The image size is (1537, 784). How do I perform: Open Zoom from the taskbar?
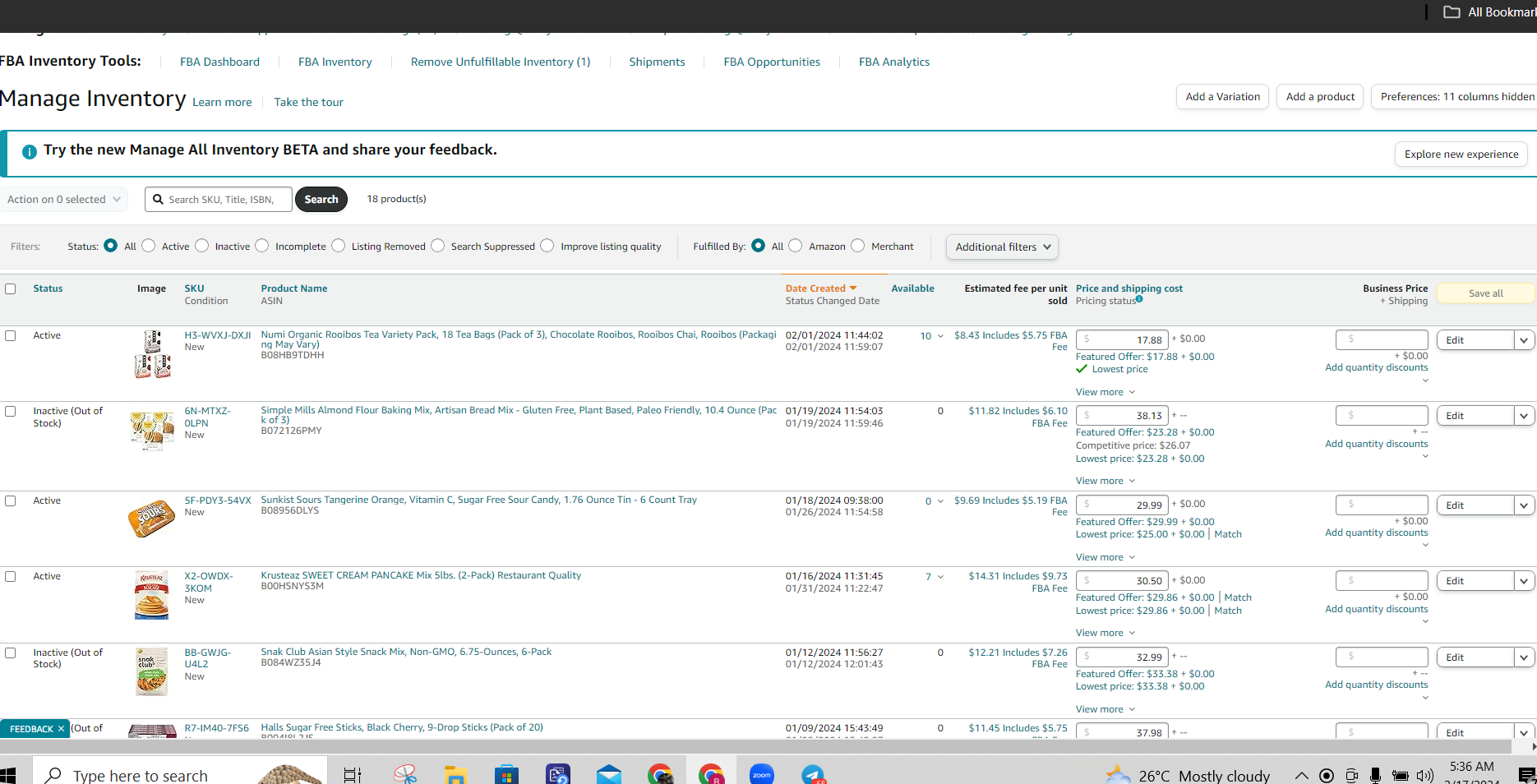(x=762, y=775)
